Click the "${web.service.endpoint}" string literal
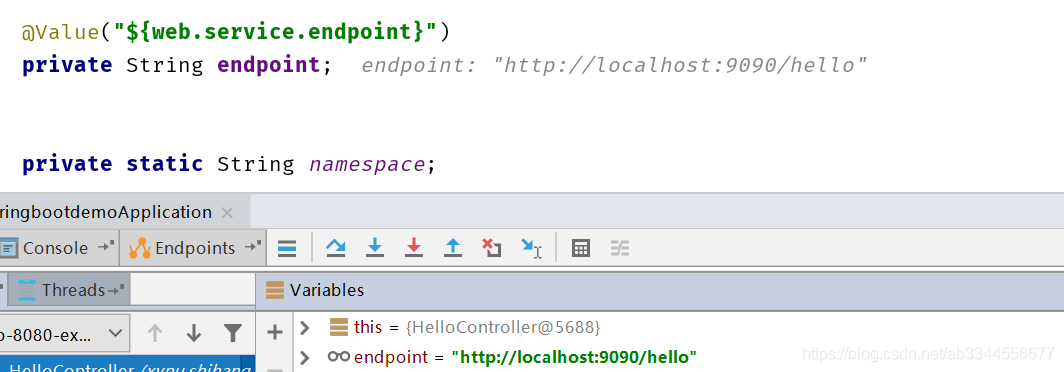Image resolution: width=1064 pixels, height=372 pixels. [276, 32]
